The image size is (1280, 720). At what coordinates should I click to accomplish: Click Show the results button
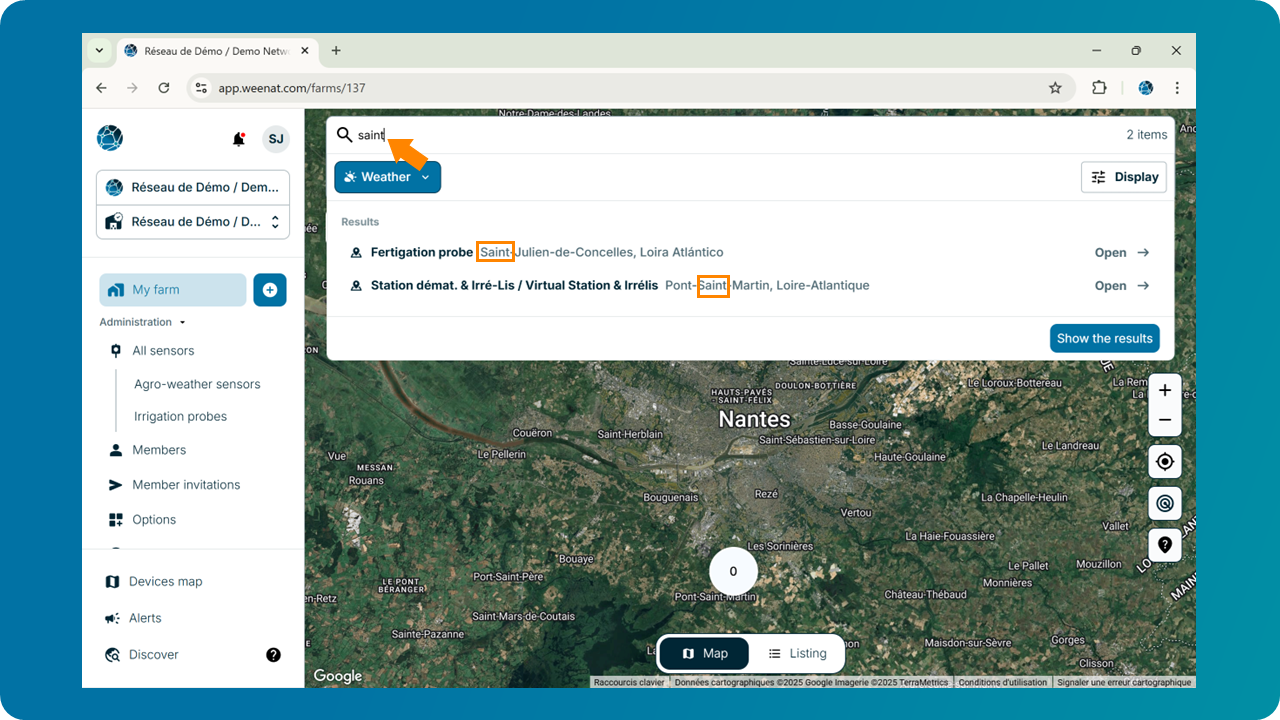1105,338
